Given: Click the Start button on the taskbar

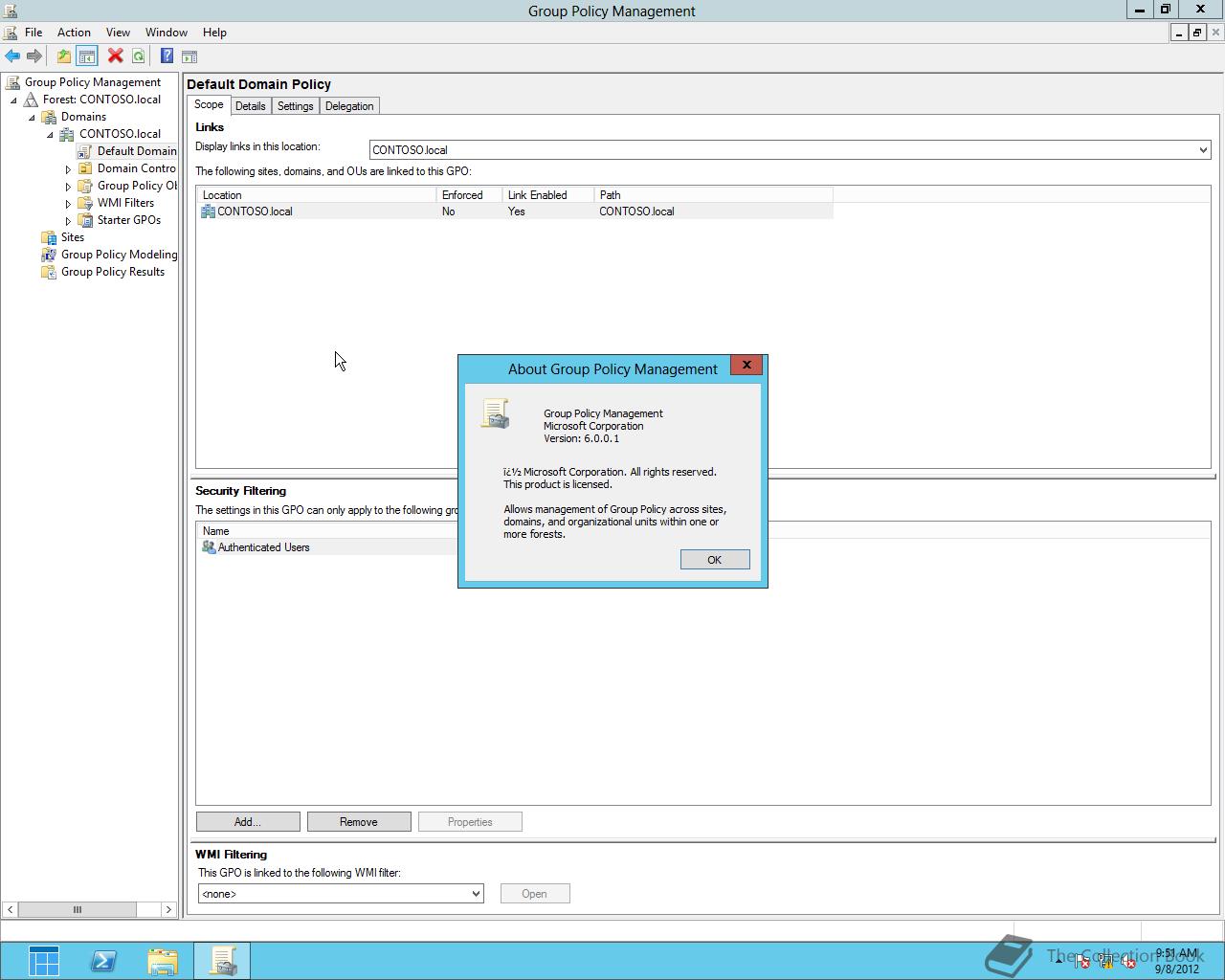Looking at the screenshot, I should [x=44, y=961].
